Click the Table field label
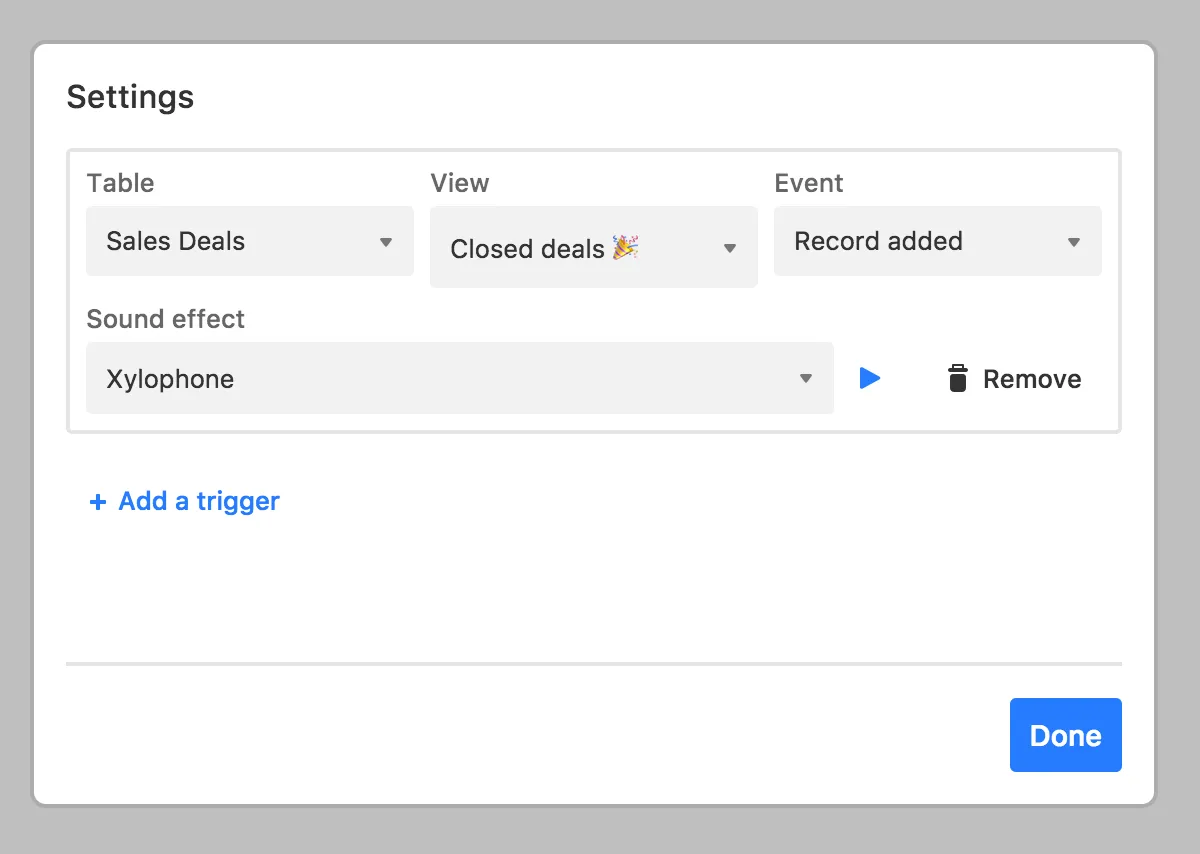The image size is (1200, 854). (120, 183)
